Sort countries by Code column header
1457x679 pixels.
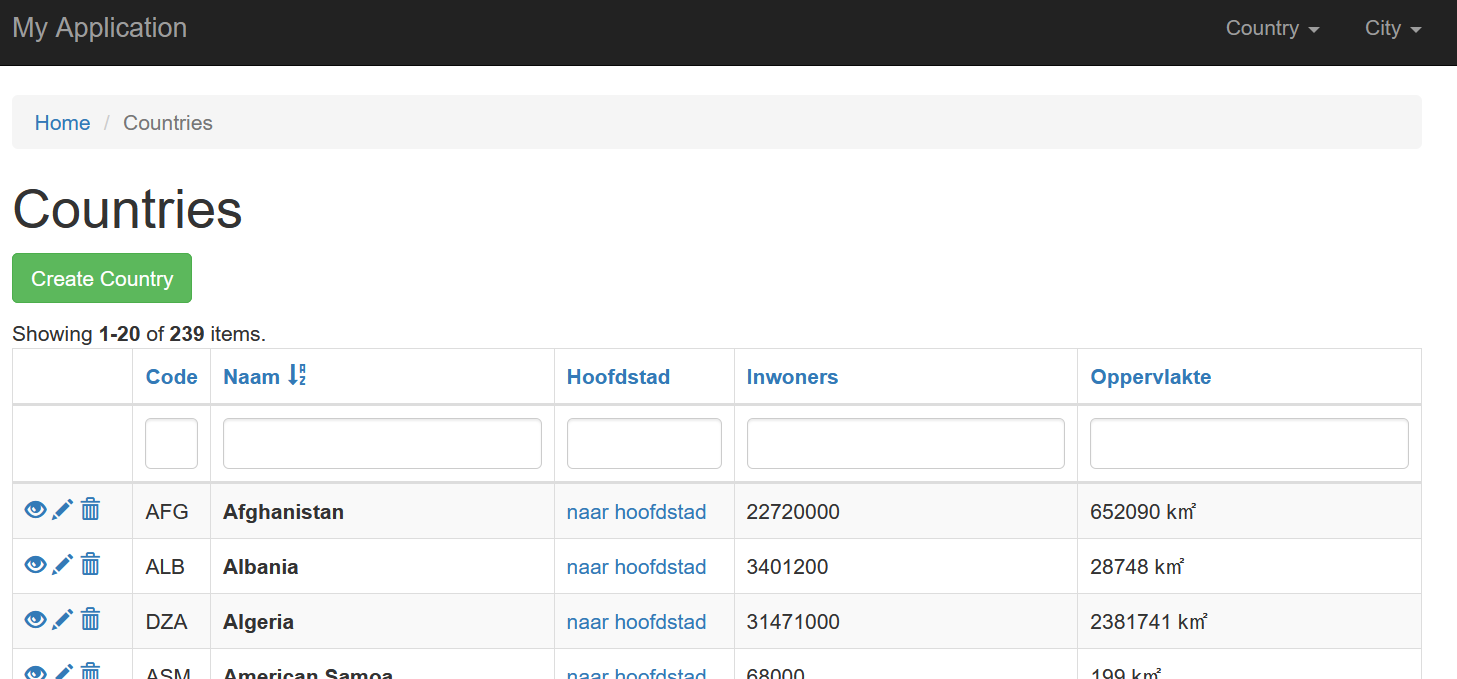point(171,377)
